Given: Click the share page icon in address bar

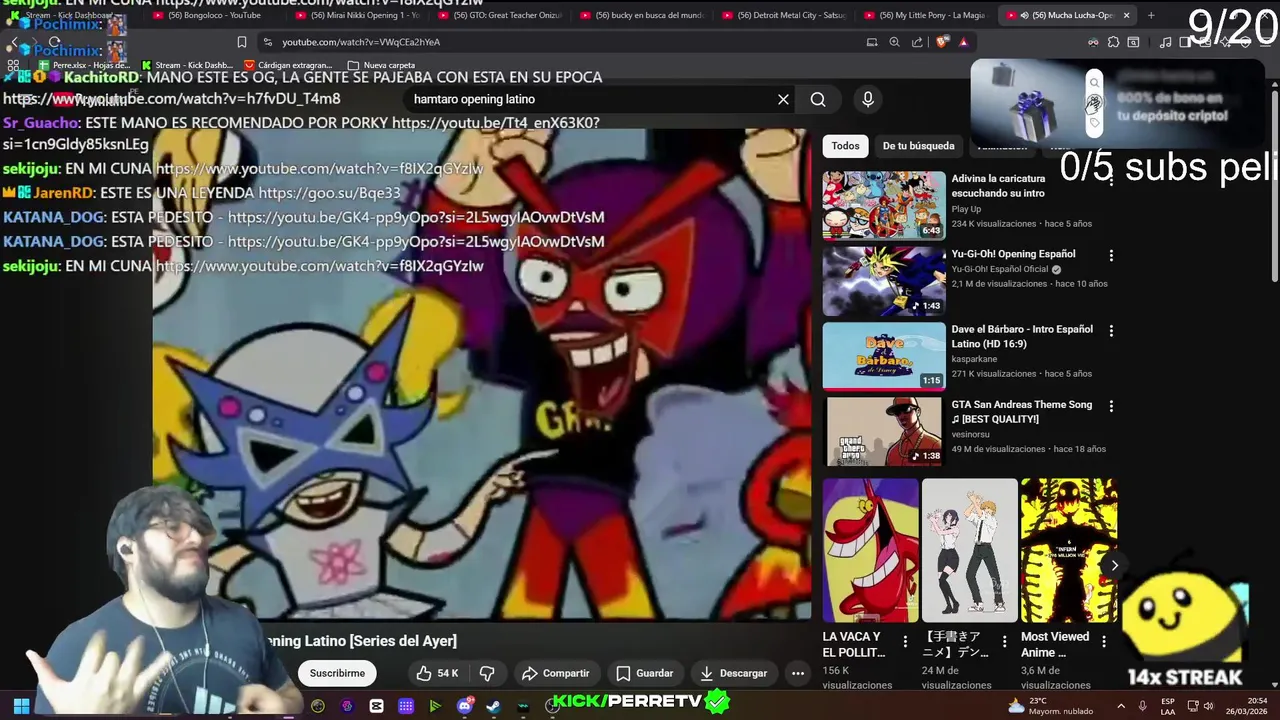Looking at the screenshot, I should click(917, 42).
